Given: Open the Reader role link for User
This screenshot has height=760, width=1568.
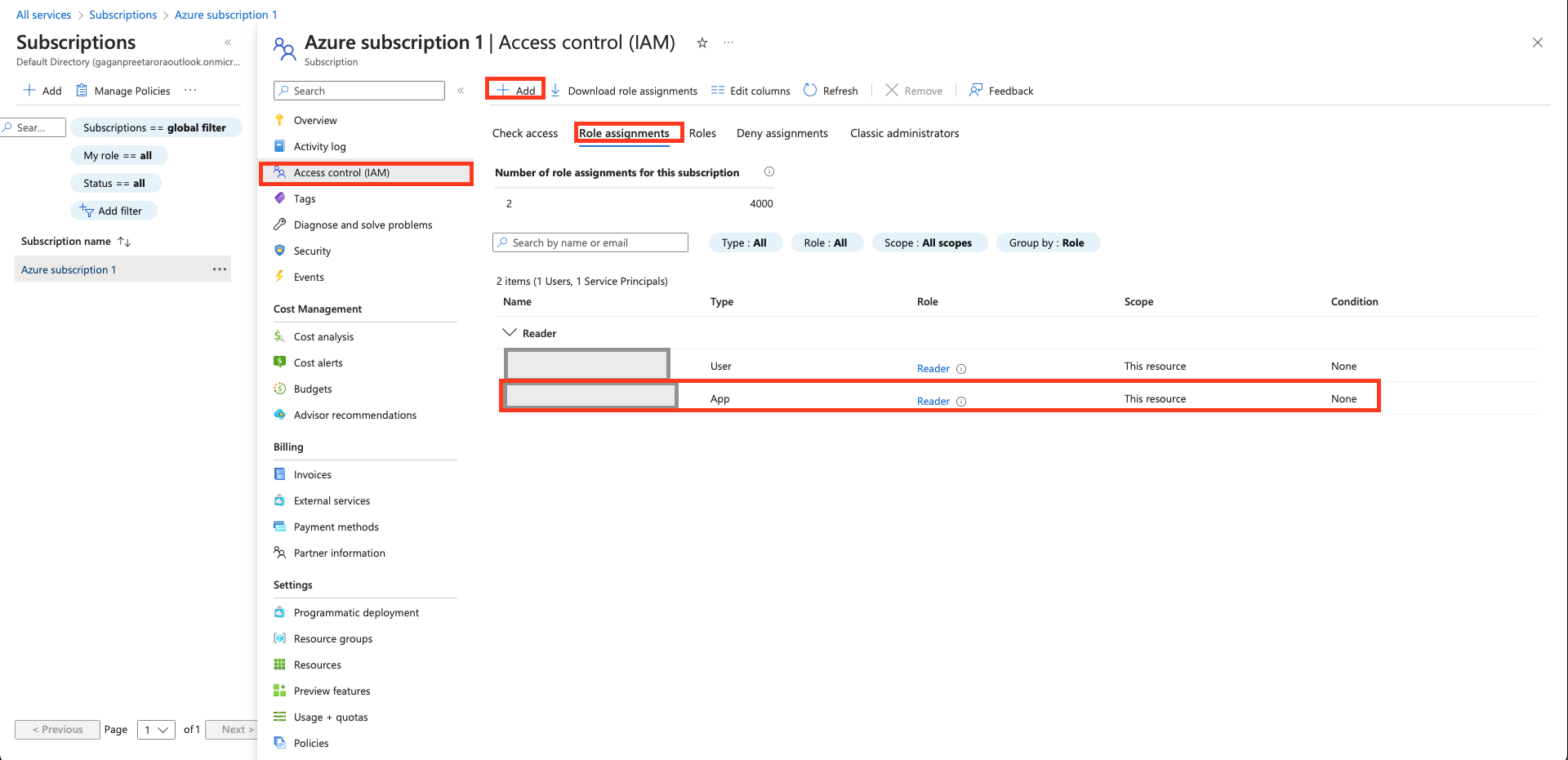Looking at the screenshot, I should click(933, 369).
